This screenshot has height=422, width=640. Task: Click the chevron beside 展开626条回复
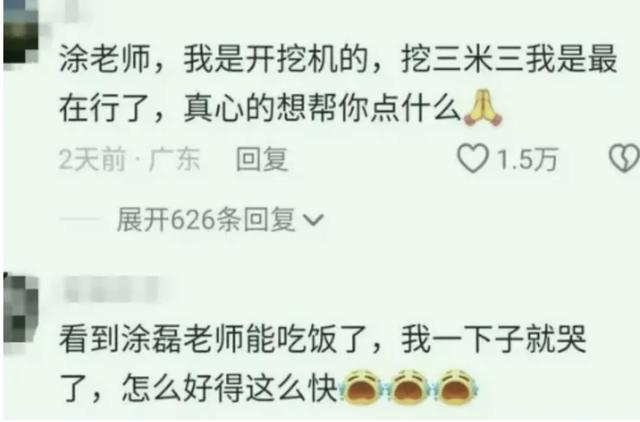tap(313, 220)
